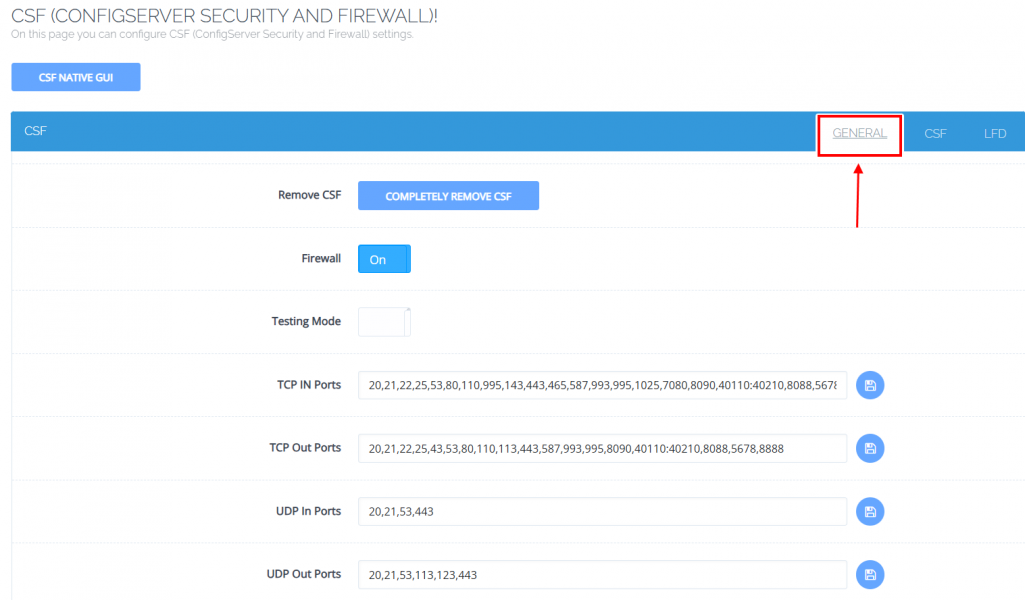1025x600 pixels.
Task: Open the CSF Native GUI
Action: click(76, 77)
